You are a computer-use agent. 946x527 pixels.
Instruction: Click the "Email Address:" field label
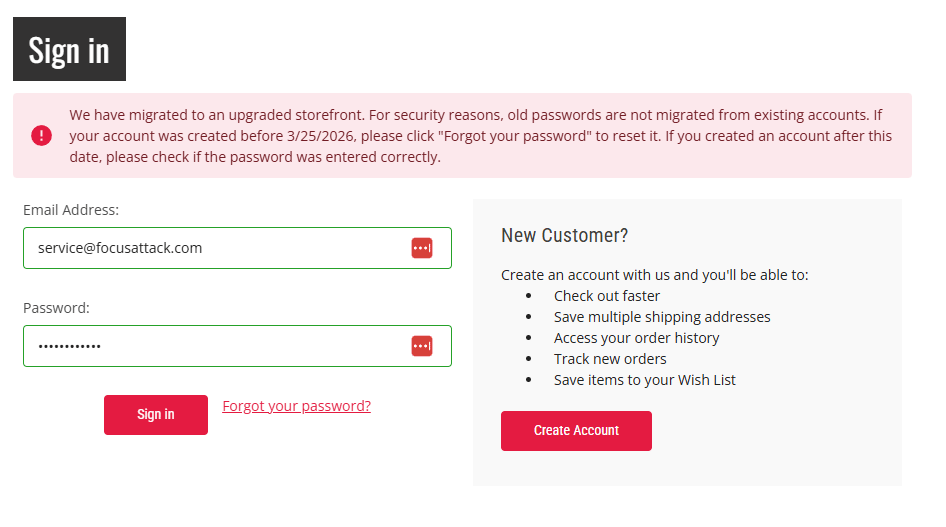[x=71, y=210]
